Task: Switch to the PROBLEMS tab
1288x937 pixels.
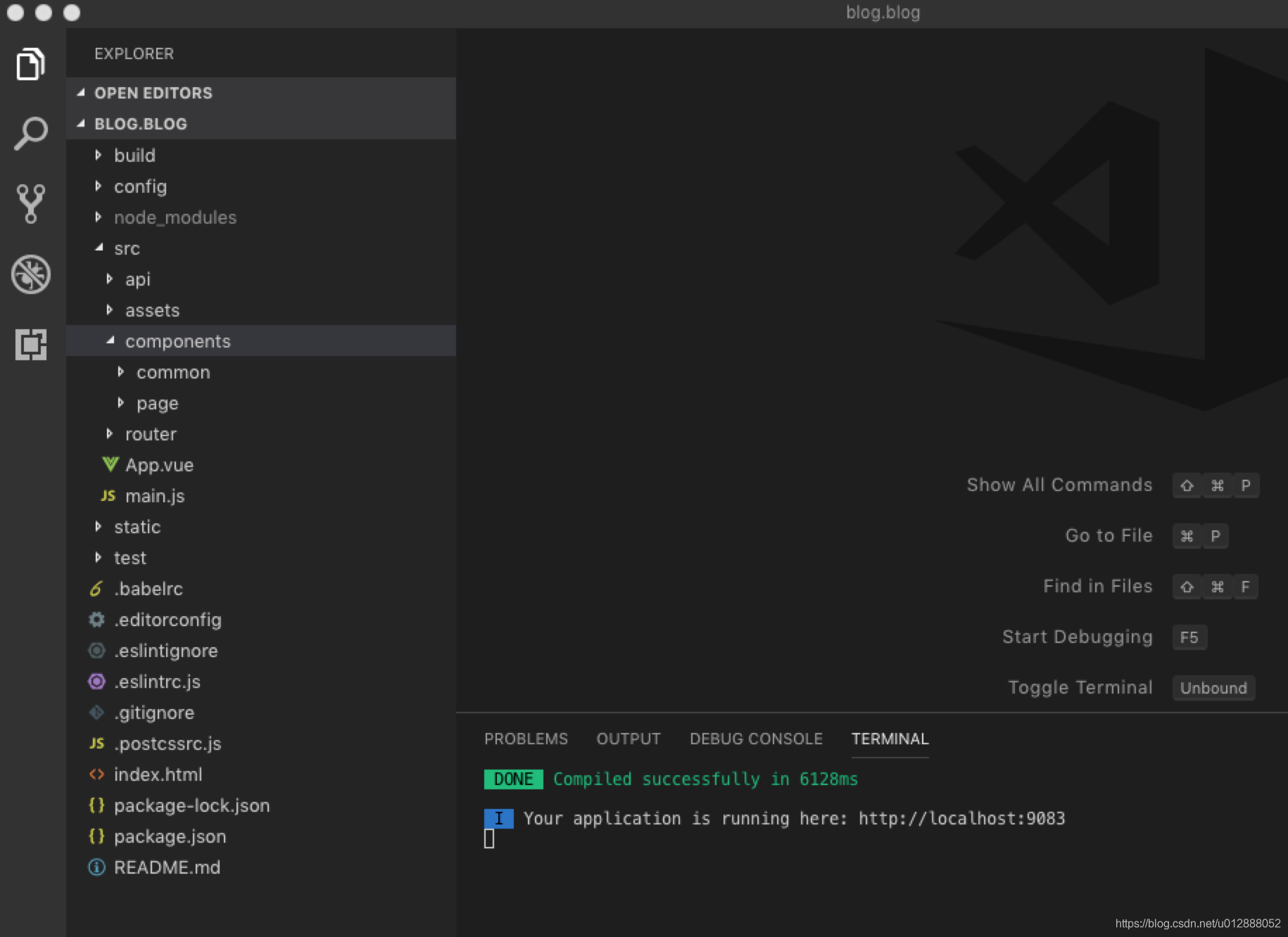Action: pyautogui.click(x=526, y=739)
